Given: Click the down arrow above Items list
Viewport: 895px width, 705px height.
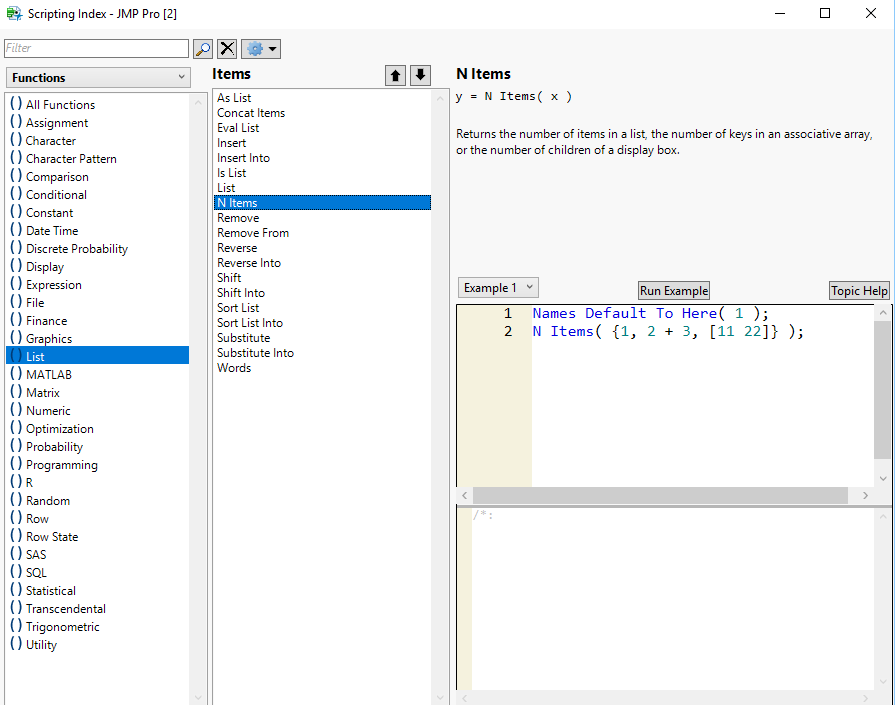Looking at the screenshot, I should tap(420, 75).
